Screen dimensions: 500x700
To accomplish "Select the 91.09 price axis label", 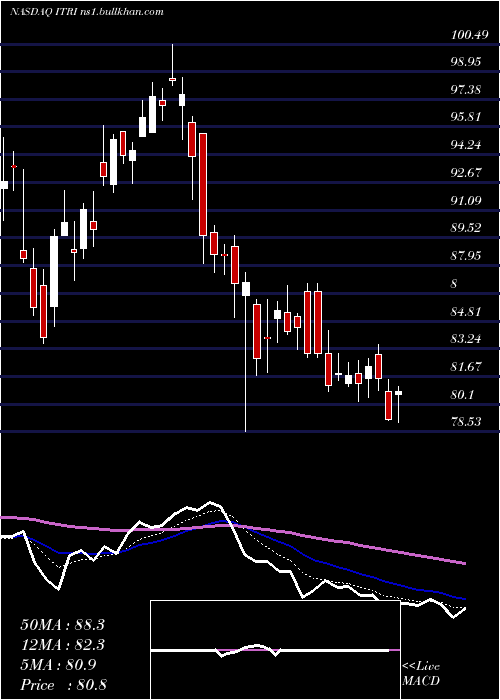I will [x=466, y=200].
